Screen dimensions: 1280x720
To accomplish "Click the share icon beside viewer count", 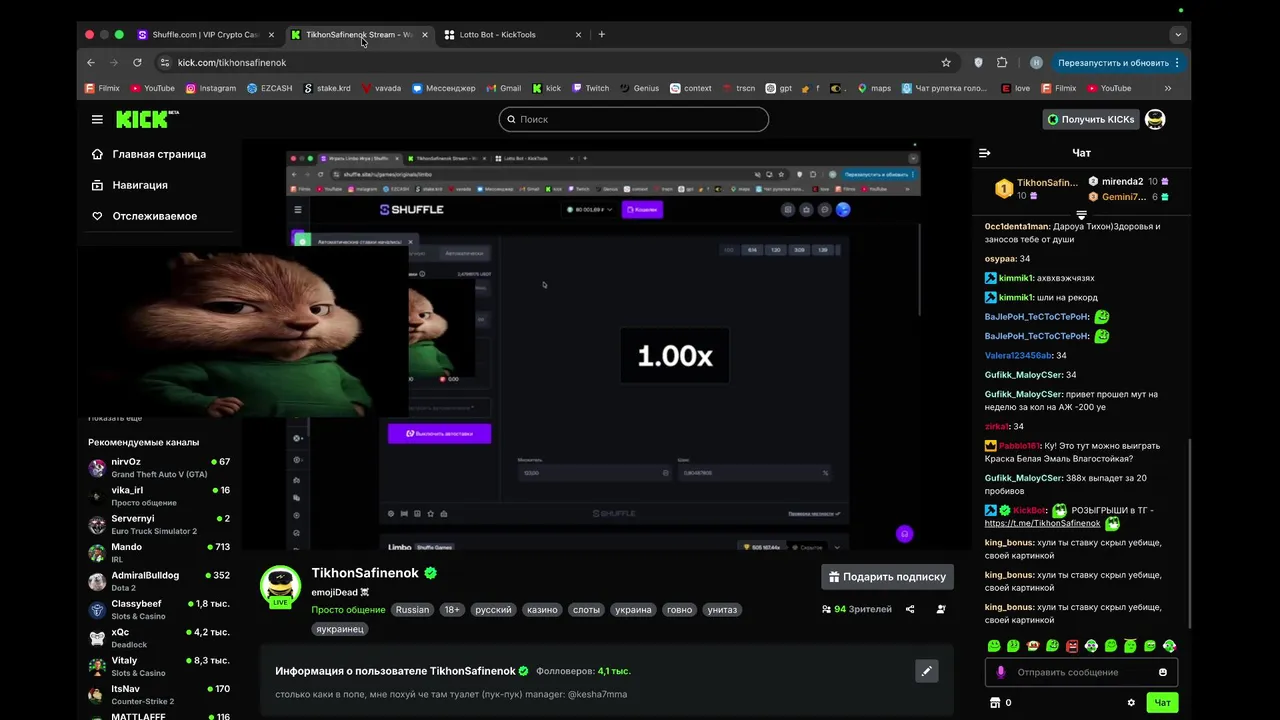I will 910,609.
